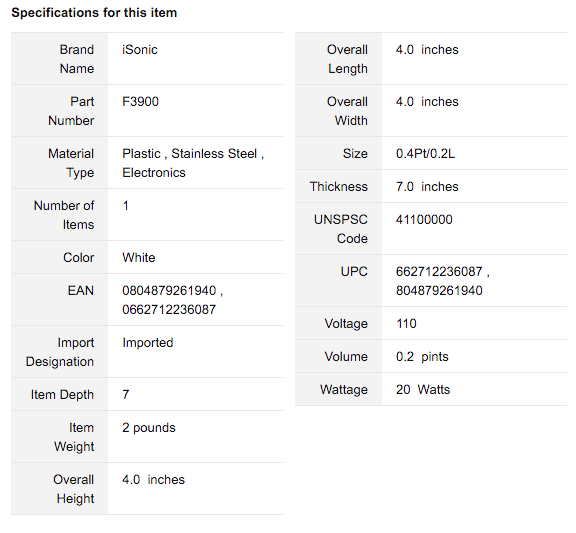Click the Overall Length value 4.0 inches
Viewport: 576px width, 533px height.
(427, 50)
